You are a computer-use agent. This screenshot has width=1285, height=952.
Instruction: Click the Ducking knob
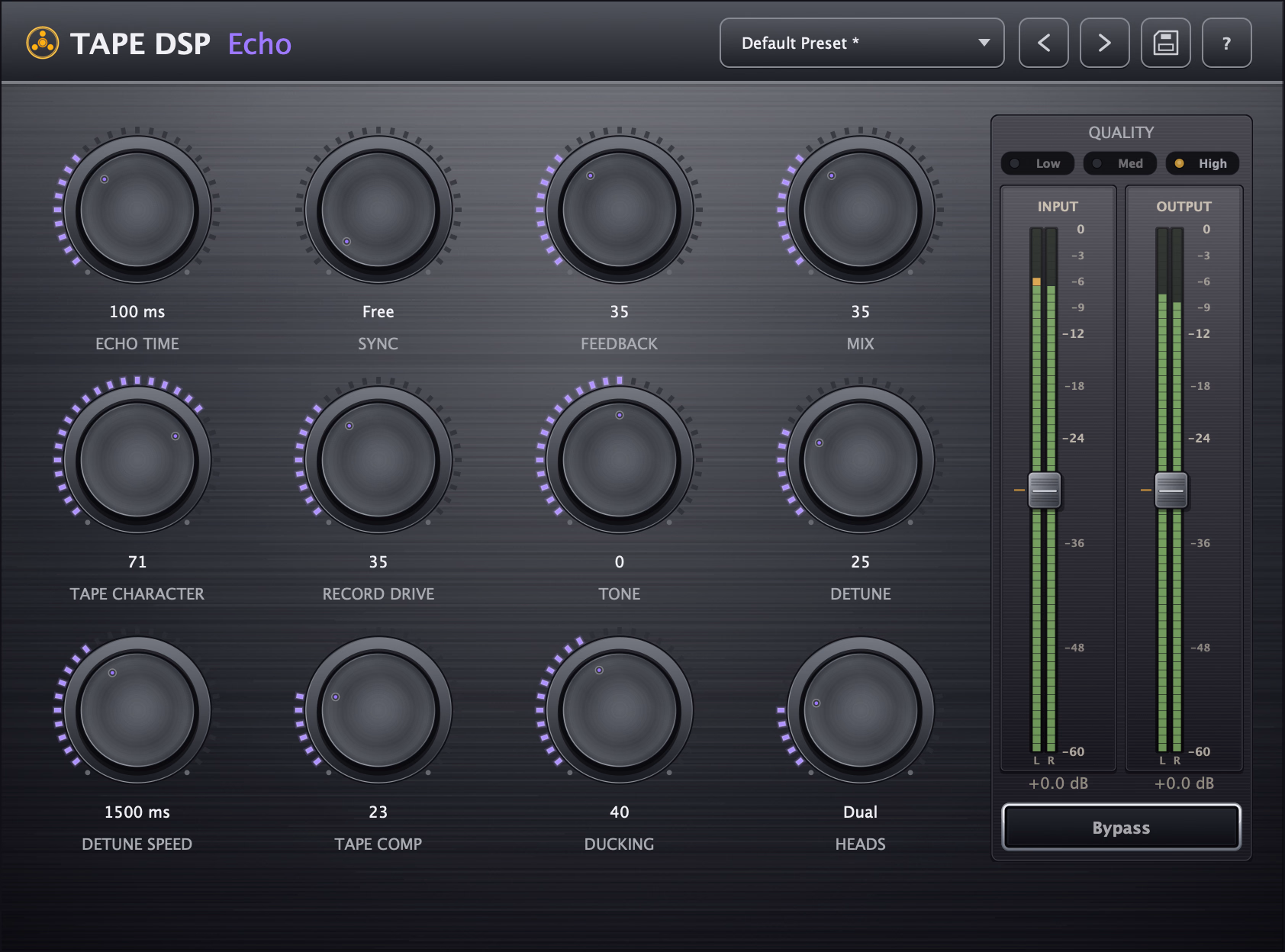(620, 710)
